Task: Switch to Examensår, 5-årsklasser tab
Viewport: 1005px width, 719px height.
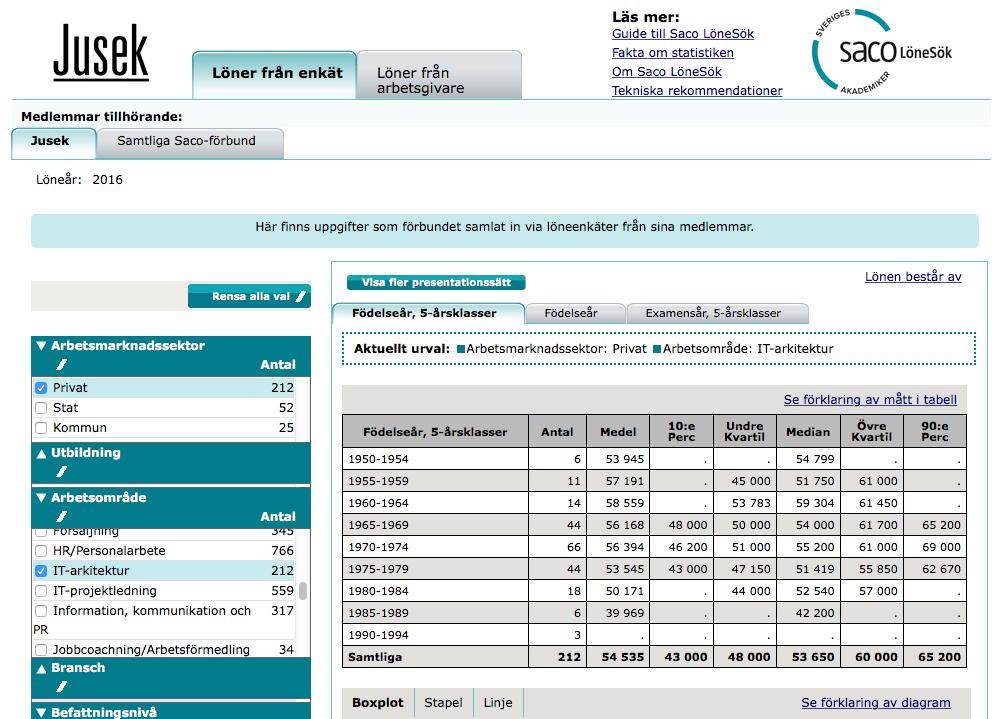Action: (x=717, y=313)
